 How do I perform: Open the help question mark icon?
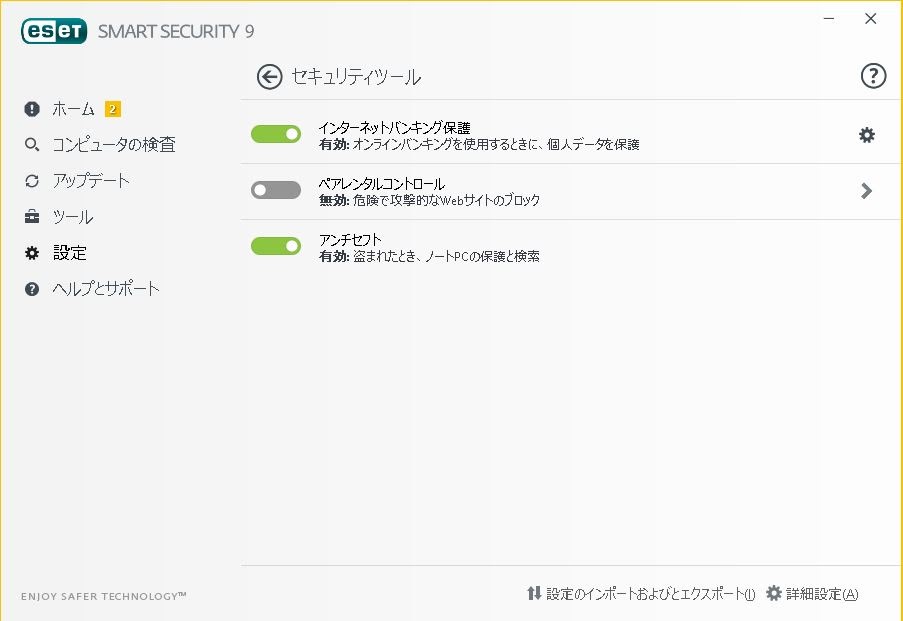point(873,77)
